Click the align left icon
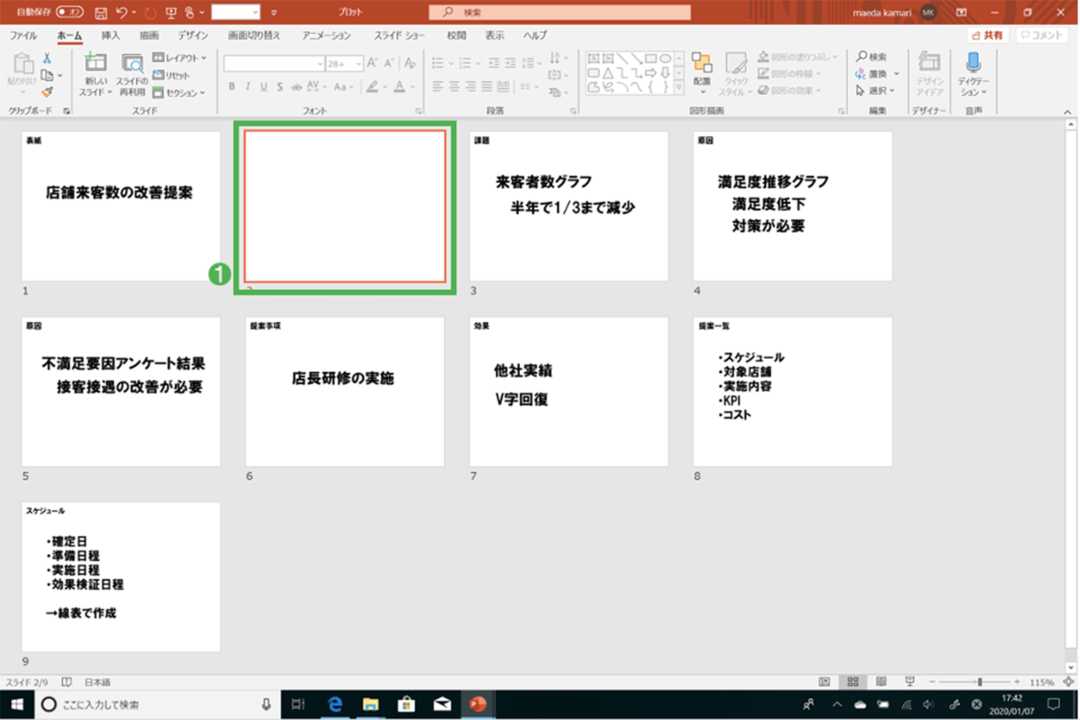The height and width of the screenshot is (720, 1080). tap(437, 87)
